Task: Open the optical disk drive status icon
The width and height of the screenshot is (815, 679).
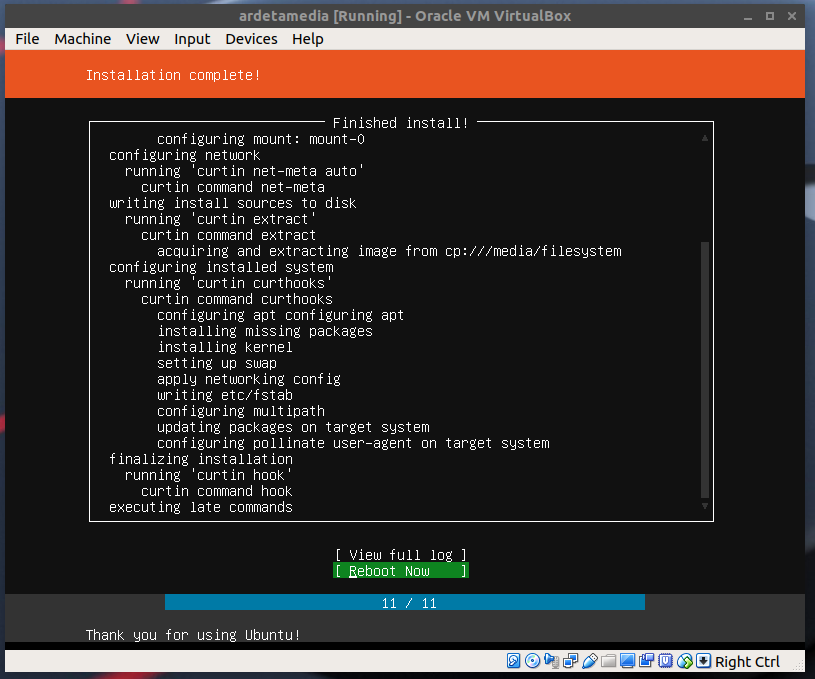Action: click(x=532, y=661)
